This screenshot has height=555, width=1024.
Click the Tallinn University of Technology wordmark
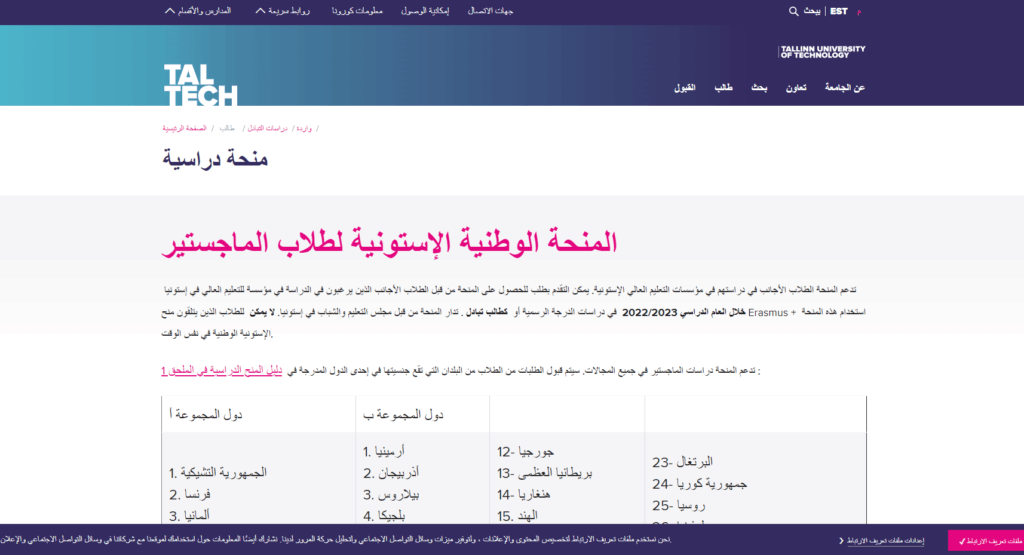pyautogui.click(x=822, y=52)
